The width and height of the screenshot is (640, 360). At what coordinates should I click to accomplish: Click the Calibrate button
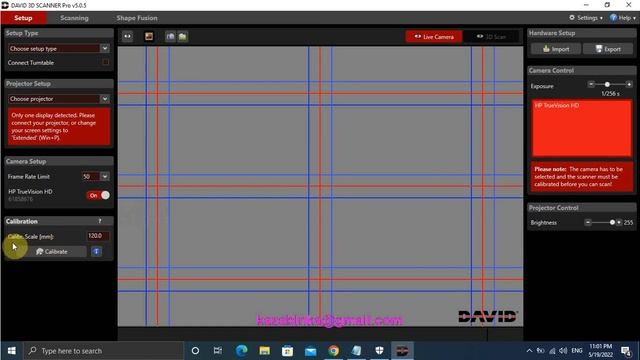(x=52, y=251)
